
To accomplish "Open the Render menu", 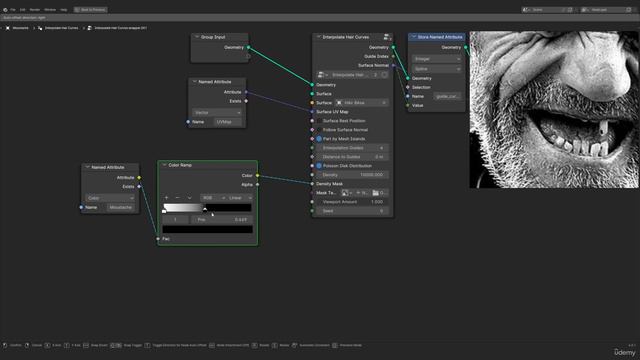I will coord(35,10).
